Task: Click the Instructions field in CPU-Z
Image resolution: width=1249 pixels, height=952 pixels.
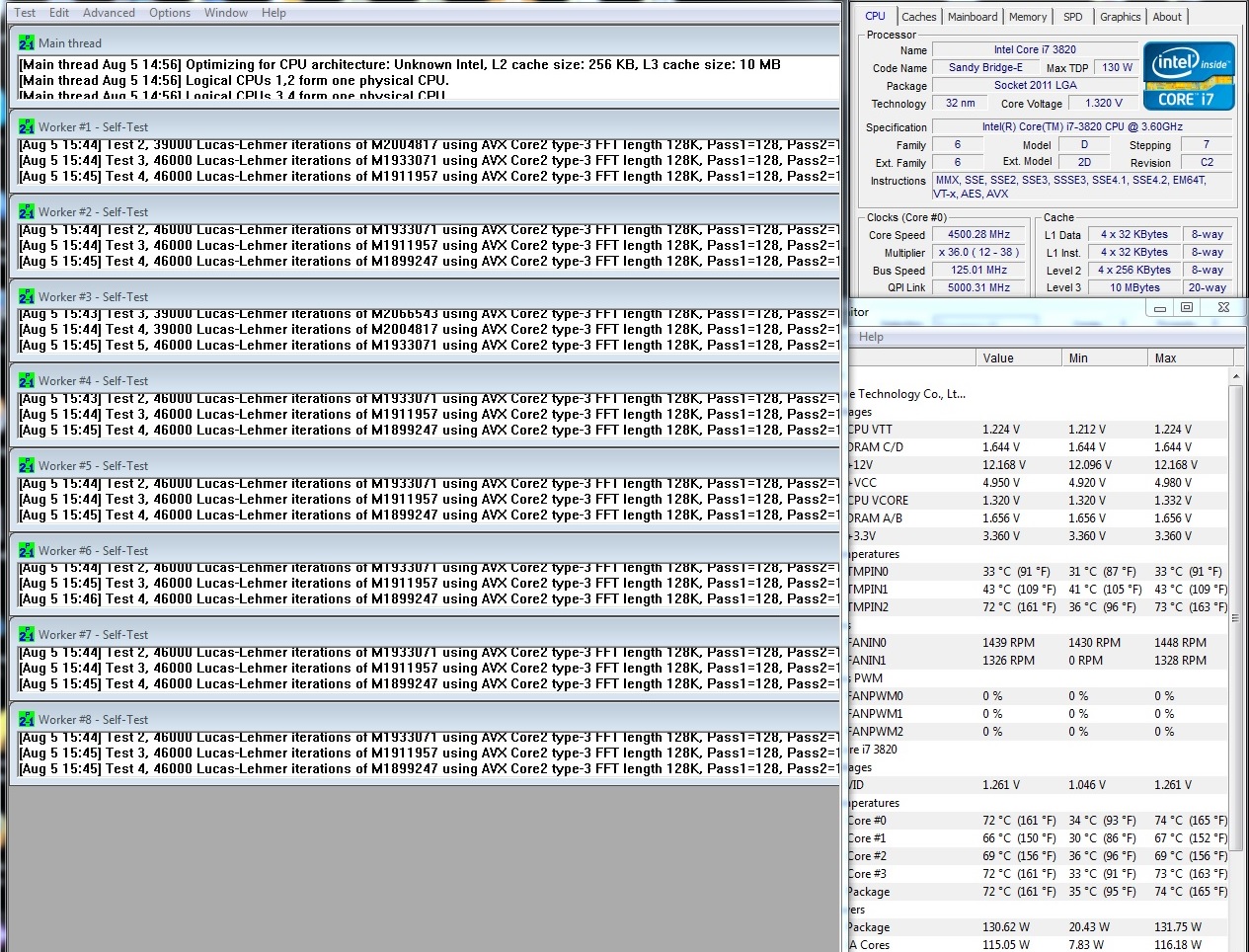Action: tap(1082, 187)
